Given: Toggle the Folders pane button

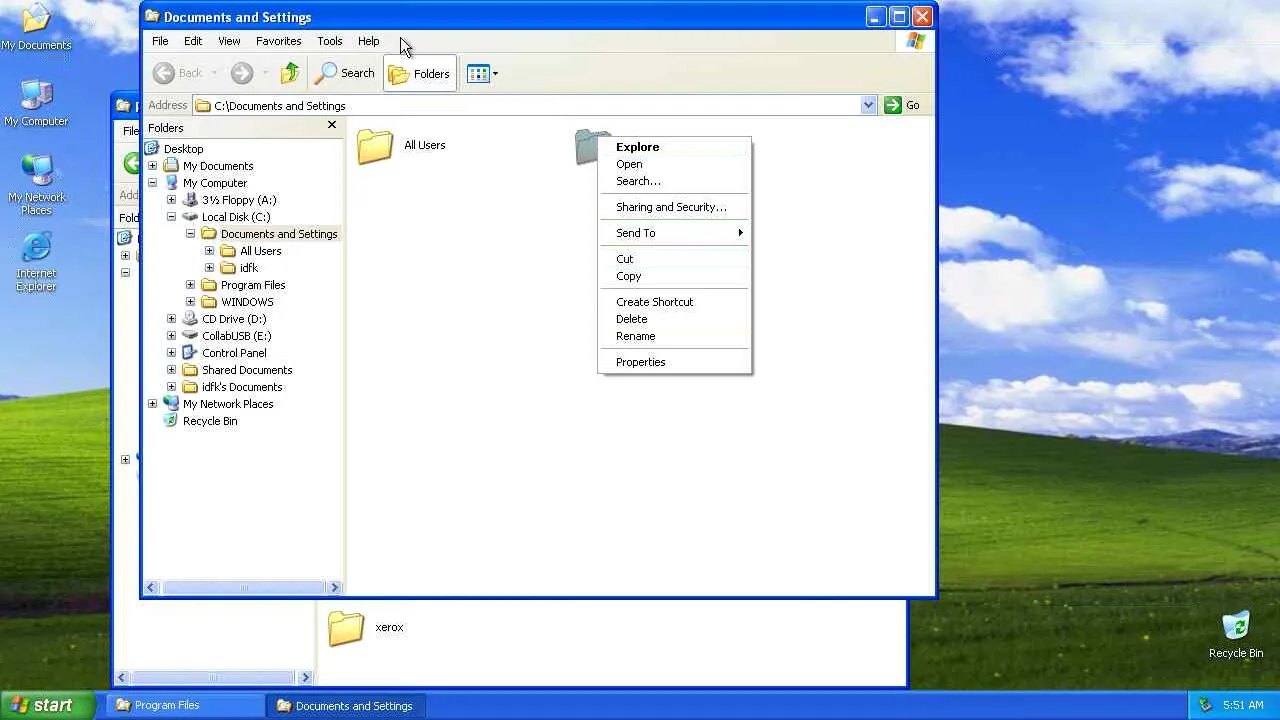Looking at the screenshot, I should 420,73.
